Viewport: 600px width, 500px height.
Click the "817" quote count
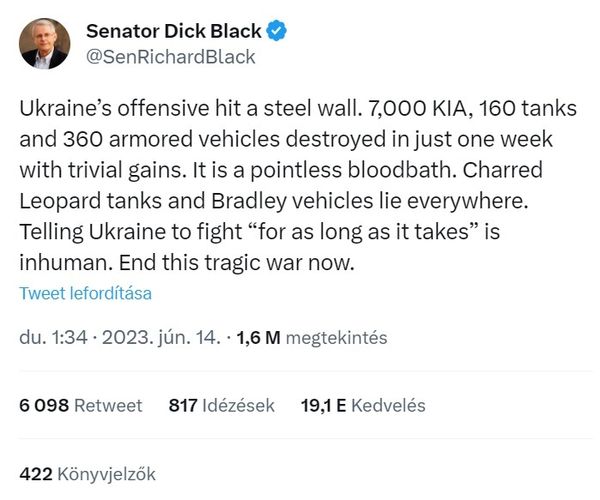point(183,405)
